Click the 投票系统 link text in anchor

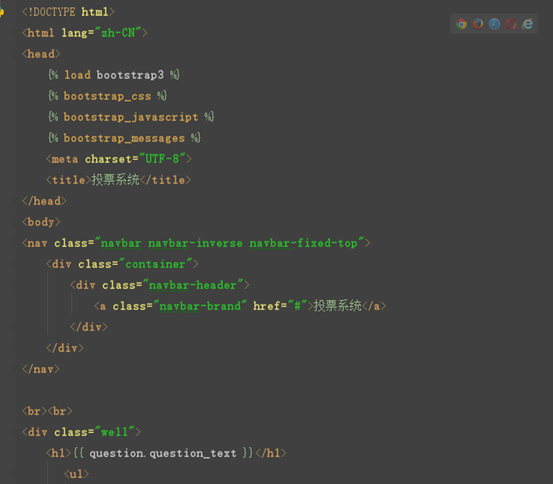coord(338,306)
